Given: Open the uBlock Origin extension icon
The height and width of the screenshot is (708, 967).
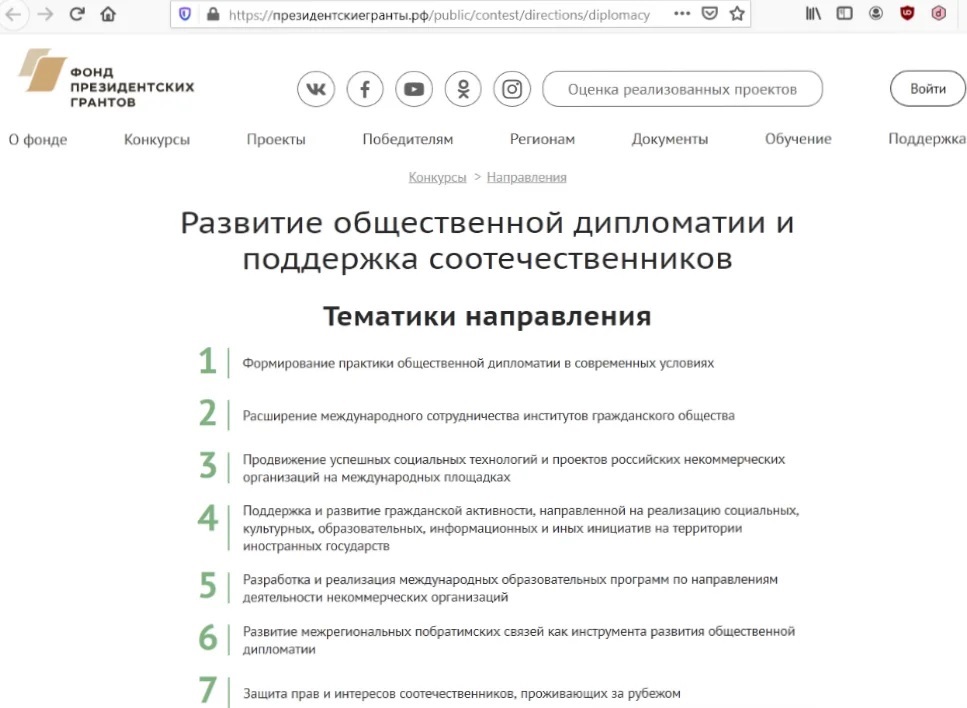Looking at the screenshot, I should coord(907,14).
